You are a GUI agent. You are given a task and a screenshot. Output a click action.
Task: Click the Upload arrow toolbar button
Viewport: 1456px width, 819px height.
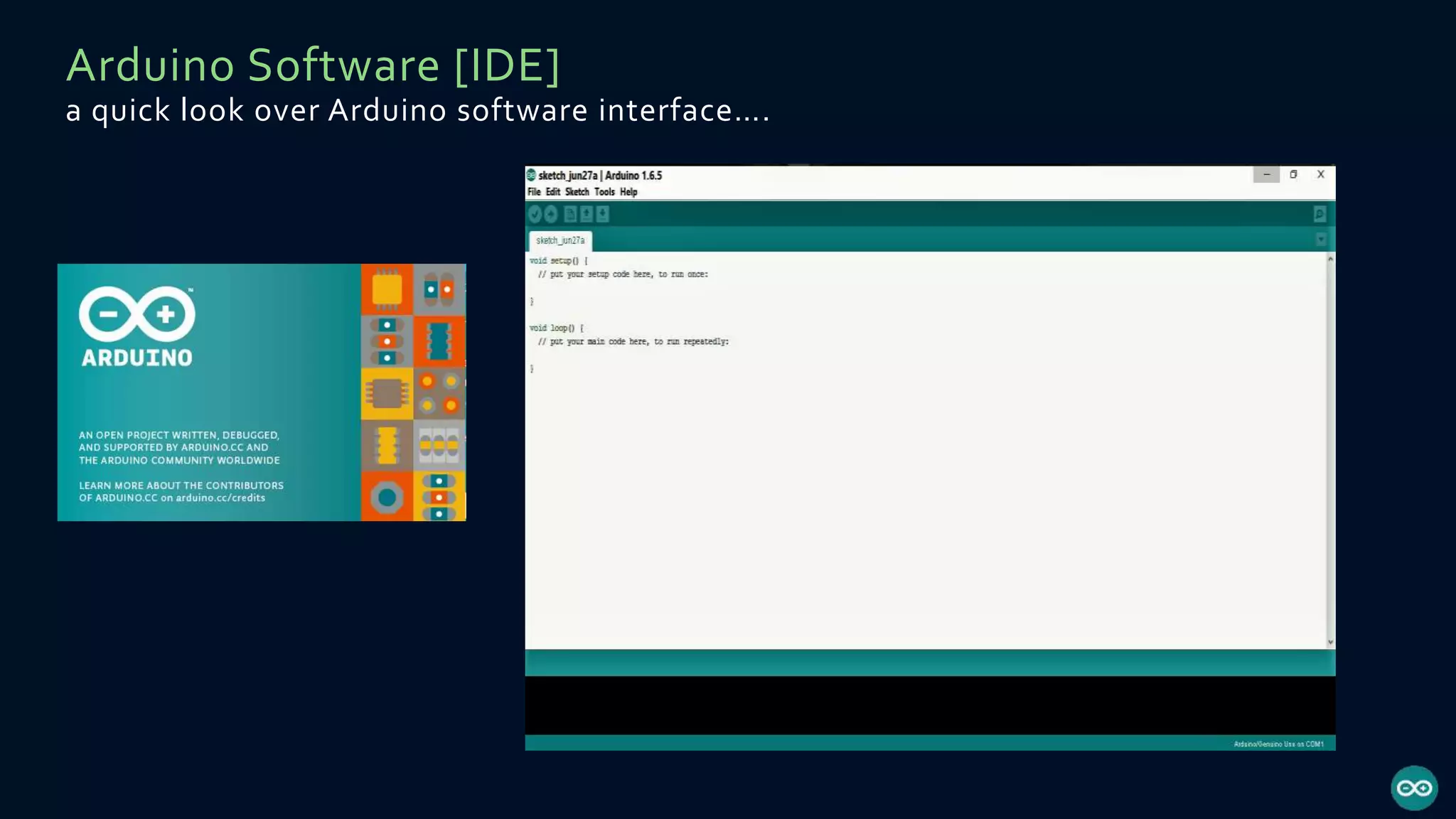pos(551,214)
